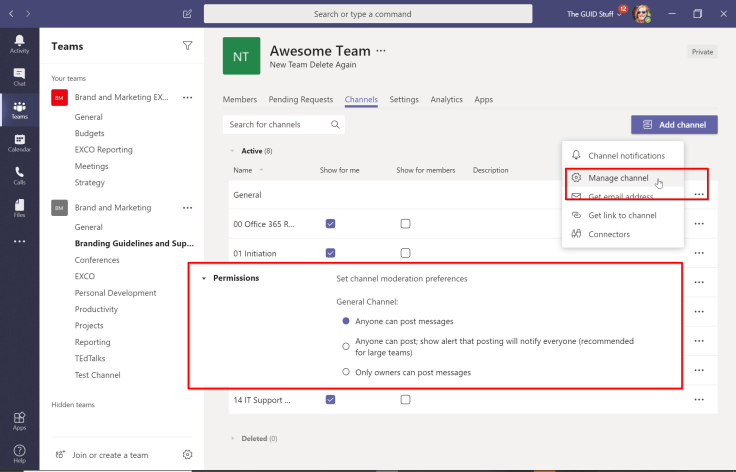736x472 pixels.
Task: Select 'Anyone can post messages' option
Action: point(346,321)
